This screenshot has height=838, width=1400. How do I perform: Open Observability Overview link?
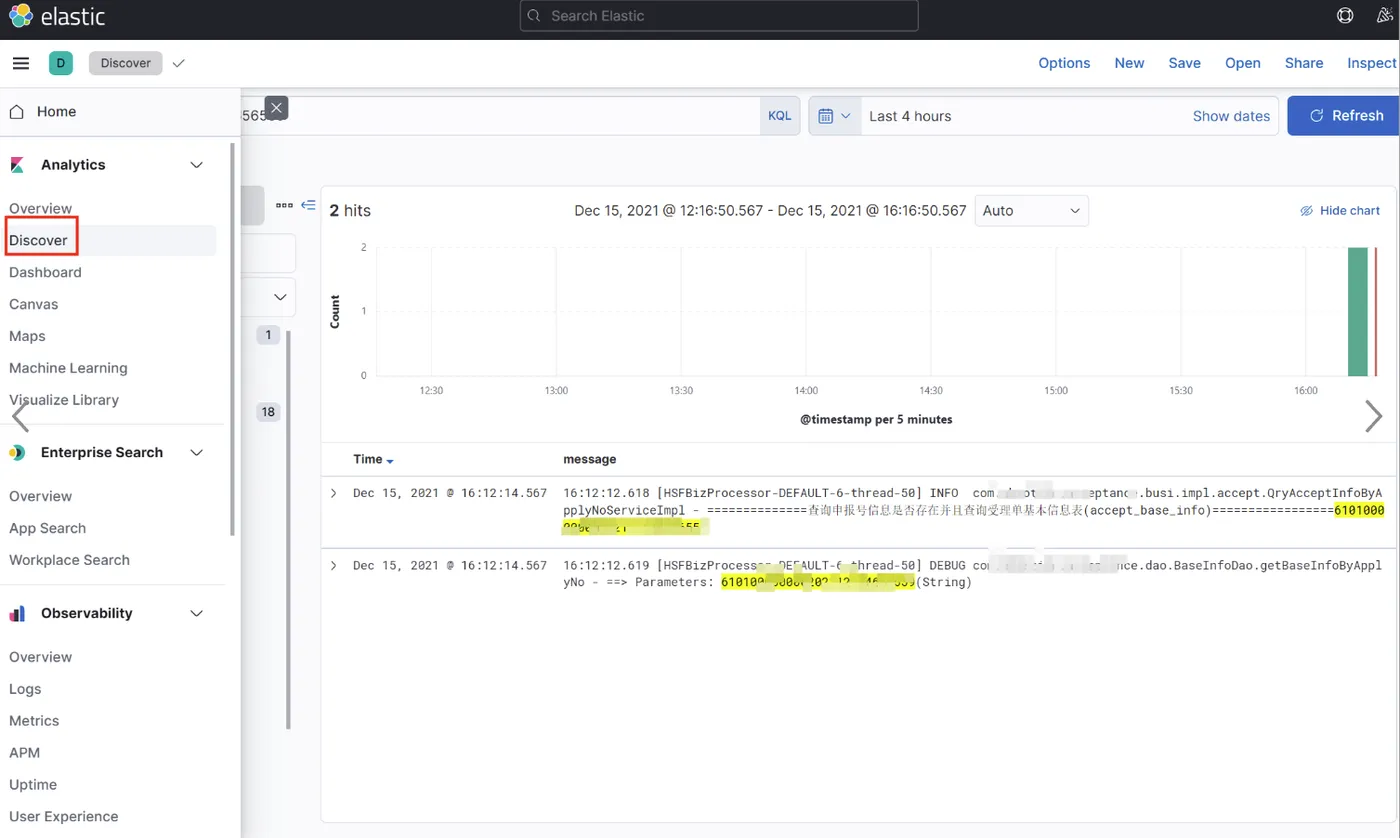point(40,657)
